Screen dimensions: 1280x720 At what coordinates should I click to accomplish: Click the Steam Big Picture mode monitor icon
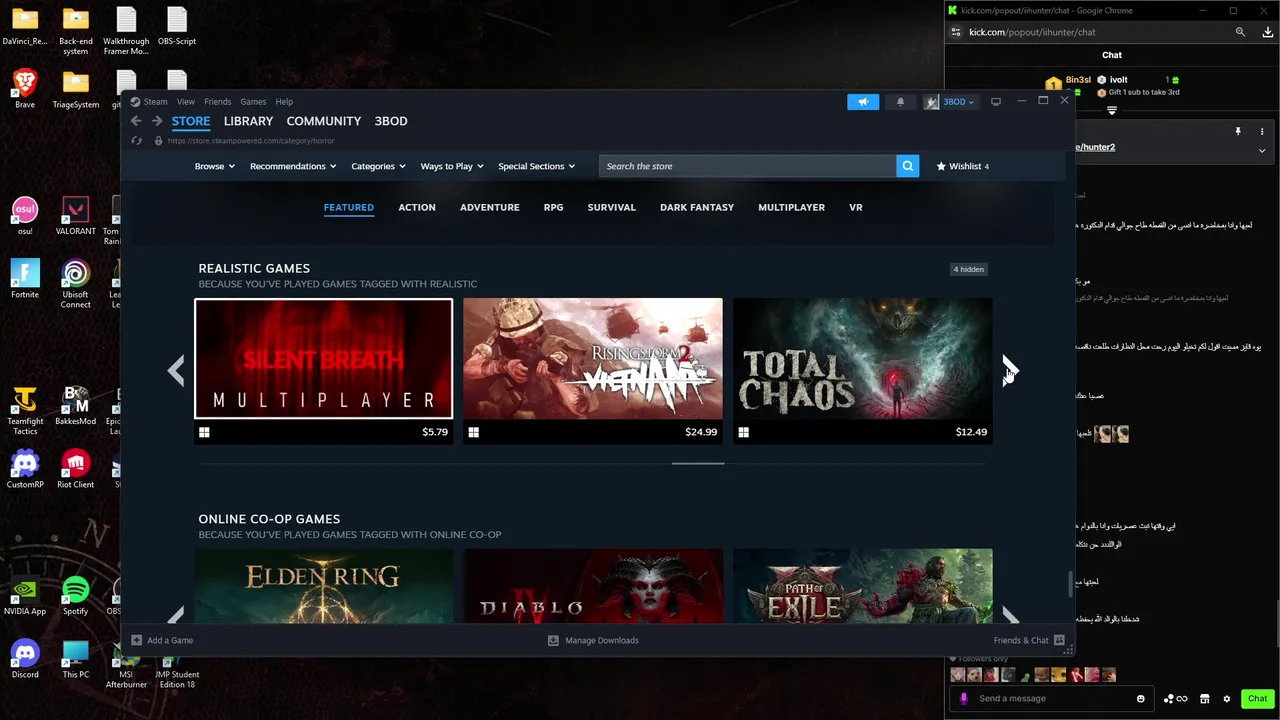[x=996, y=101]
